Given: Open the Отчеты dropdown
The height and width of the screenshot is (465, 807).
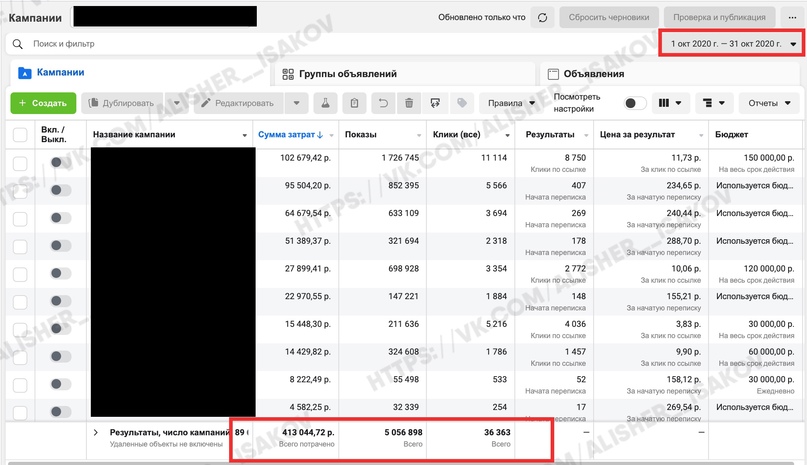Looking at the screenshot, I should [x=769, y=103].
